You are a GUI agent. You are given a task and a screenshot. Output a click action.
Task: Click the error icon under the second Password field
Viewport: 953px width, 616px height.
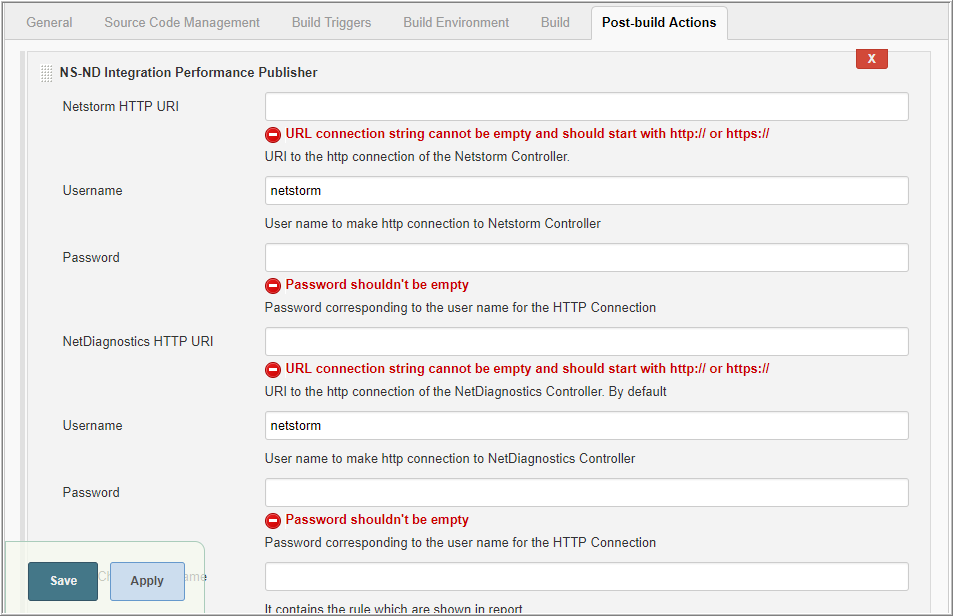click(x=273, y=520)
